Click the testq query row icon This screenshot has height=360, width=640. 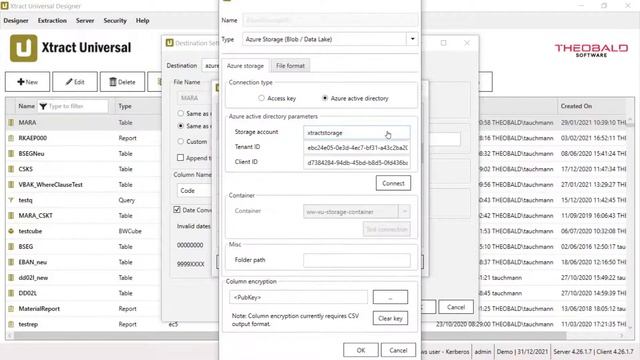click(x=11, y=200)
